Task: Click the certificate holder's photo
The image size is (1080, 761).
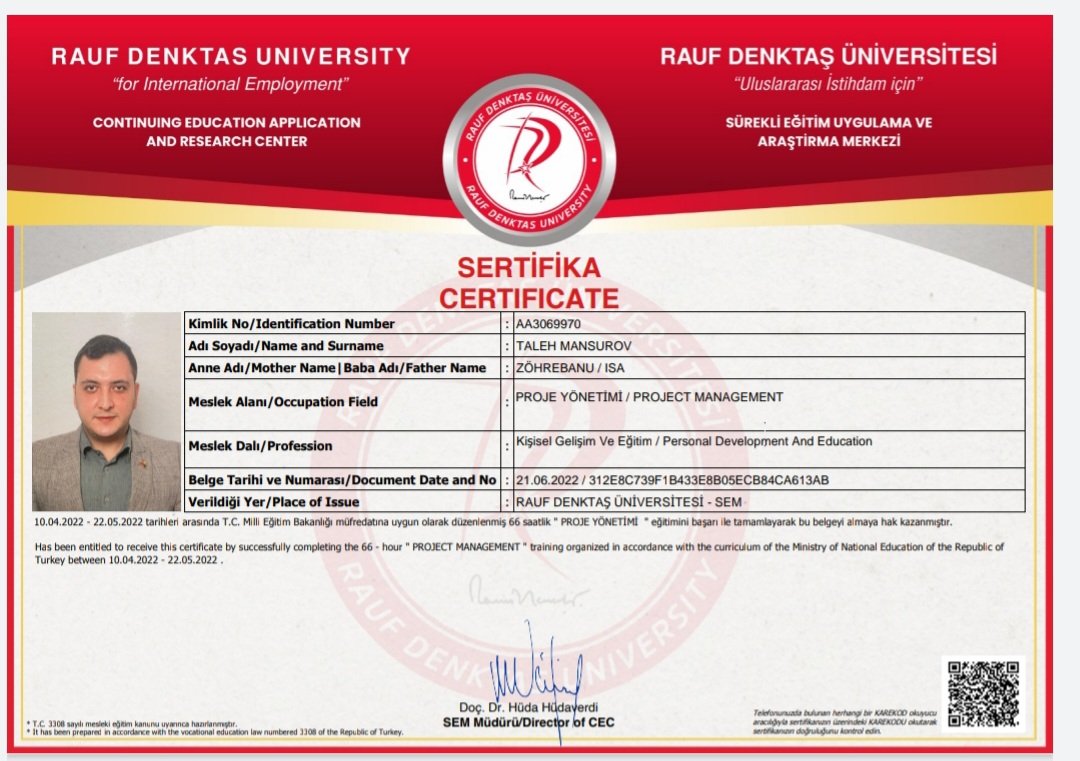Action: tap(106, 412)
